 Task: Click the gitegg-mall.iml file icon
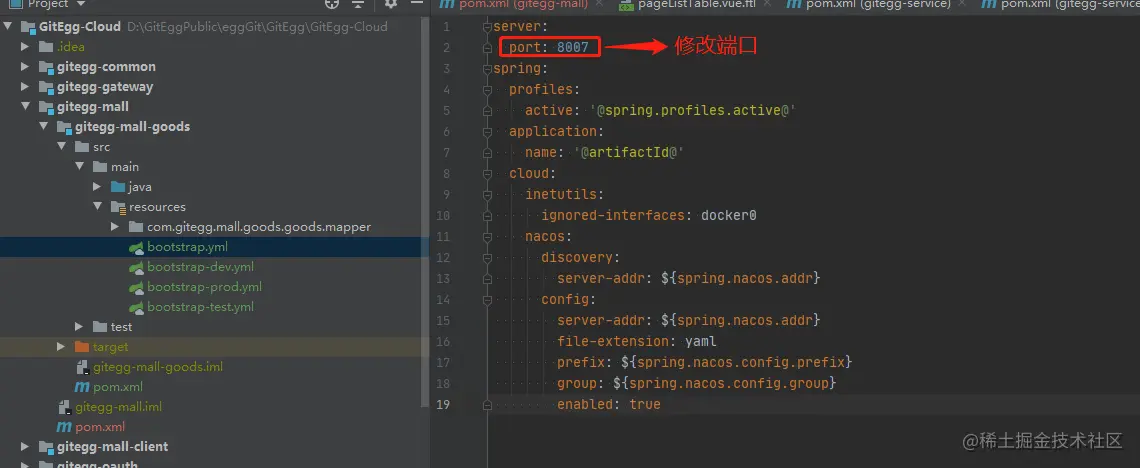click(65, 407)
